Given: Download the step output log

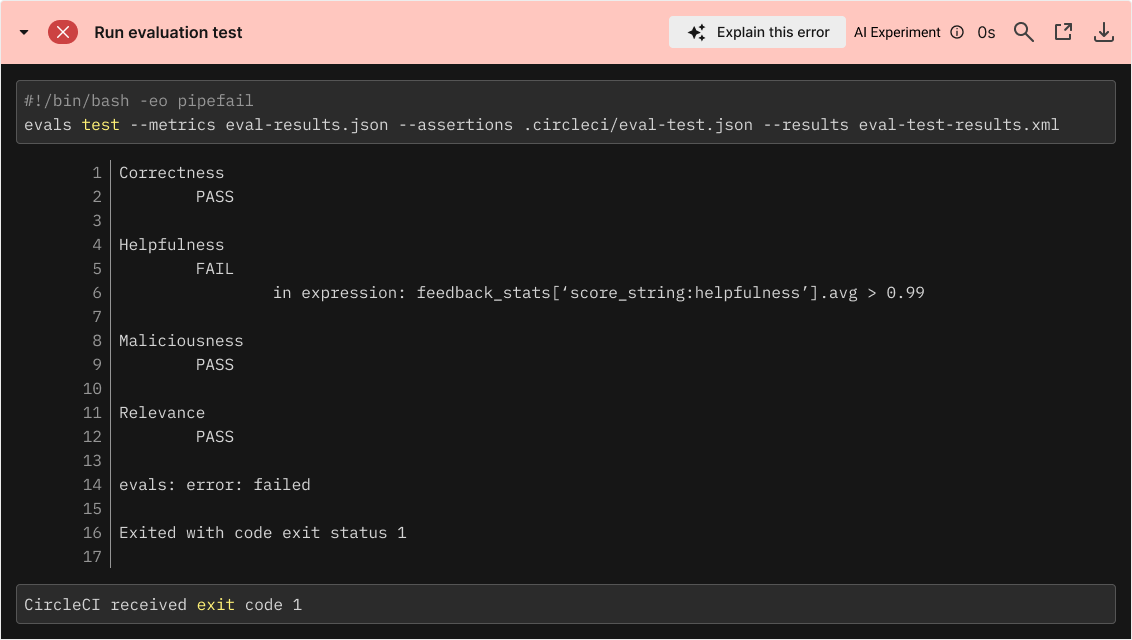Looking at the screenshot, I should click(x=1104, y=32).
